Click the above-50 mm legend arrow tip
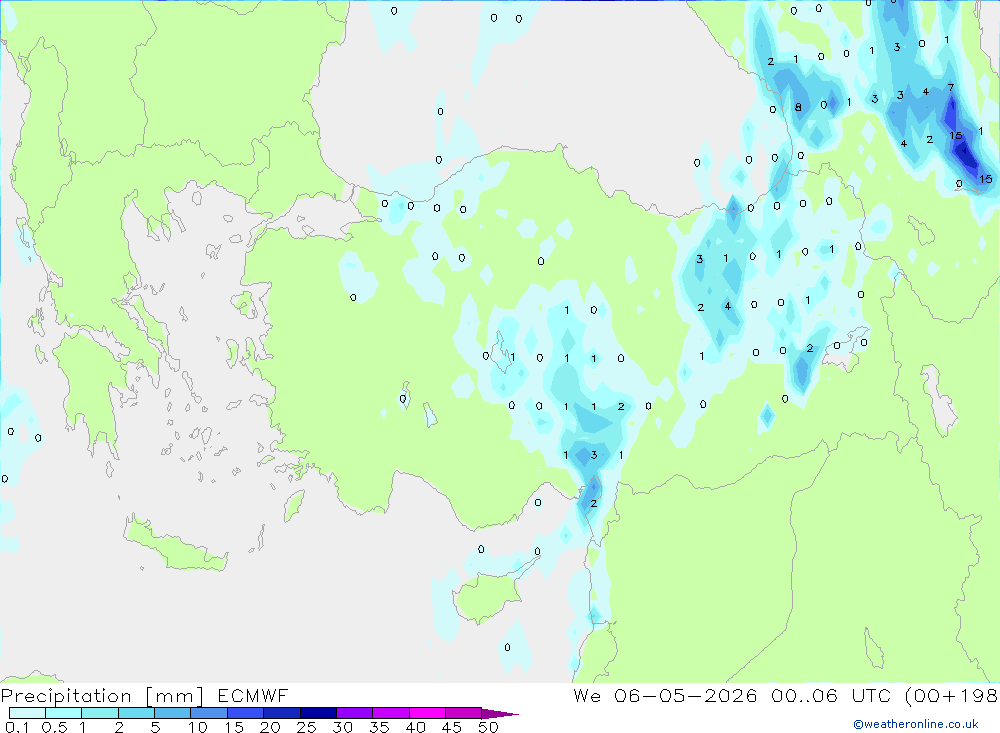1000x733 pixels. [x=500, y=713]
